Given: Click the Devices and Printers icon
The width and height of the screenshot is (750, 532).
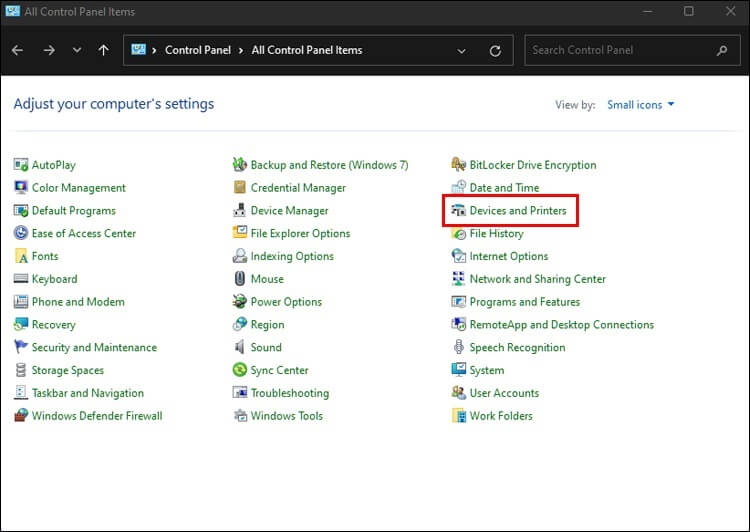Looking at the screenshot, I should (459, 211).
